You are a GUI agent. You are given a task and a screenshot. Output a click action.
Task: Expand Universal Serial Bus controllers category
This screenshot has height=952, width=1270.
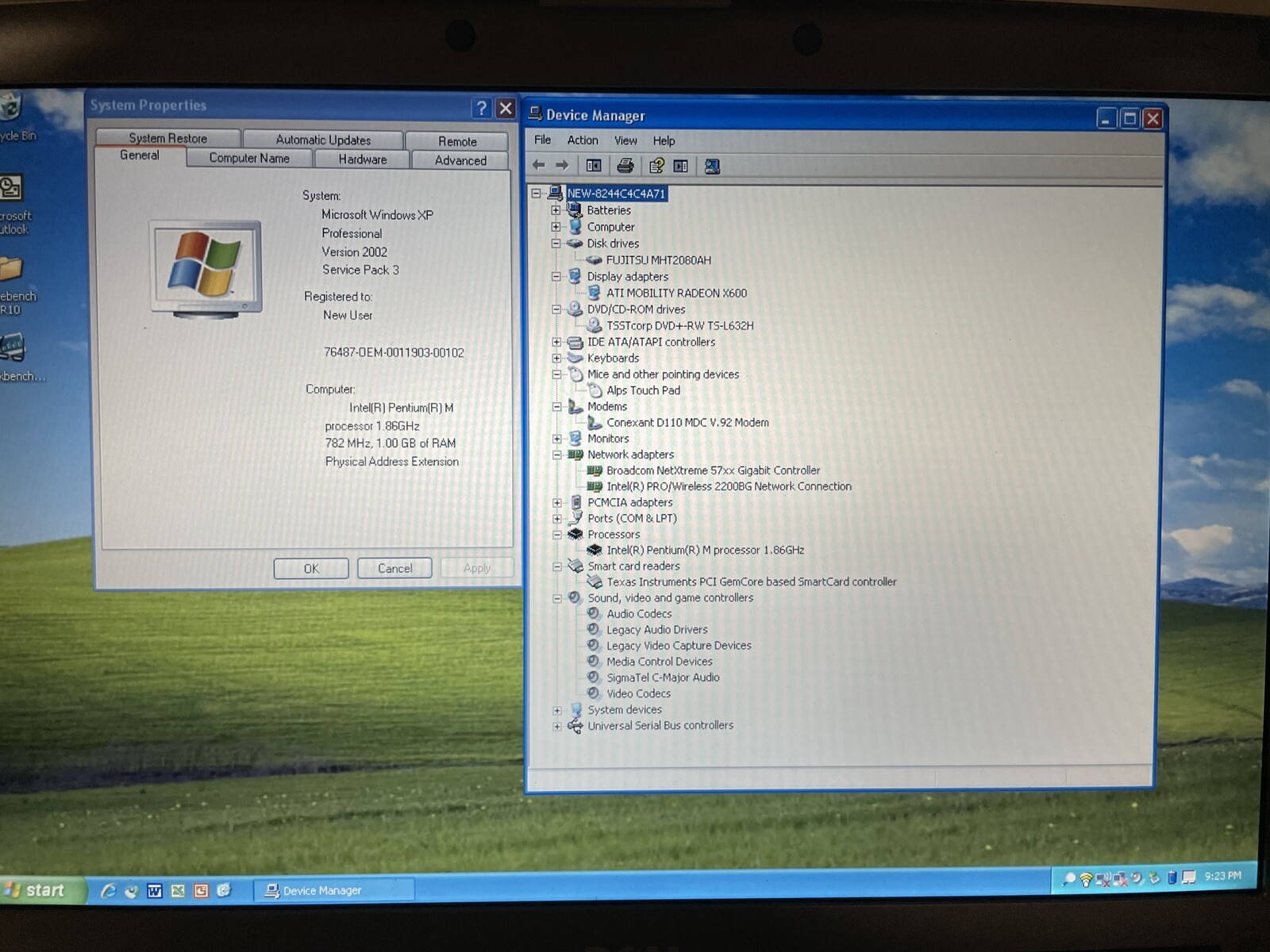pyautogui.click(x=557, y=726)
